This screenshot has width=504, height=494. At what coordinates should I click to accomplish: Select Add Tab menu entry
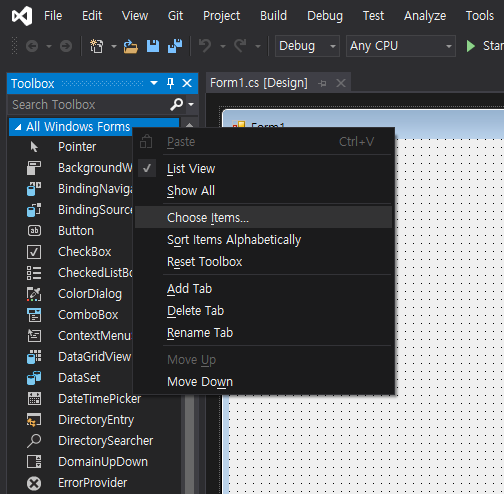coord(263,289)
